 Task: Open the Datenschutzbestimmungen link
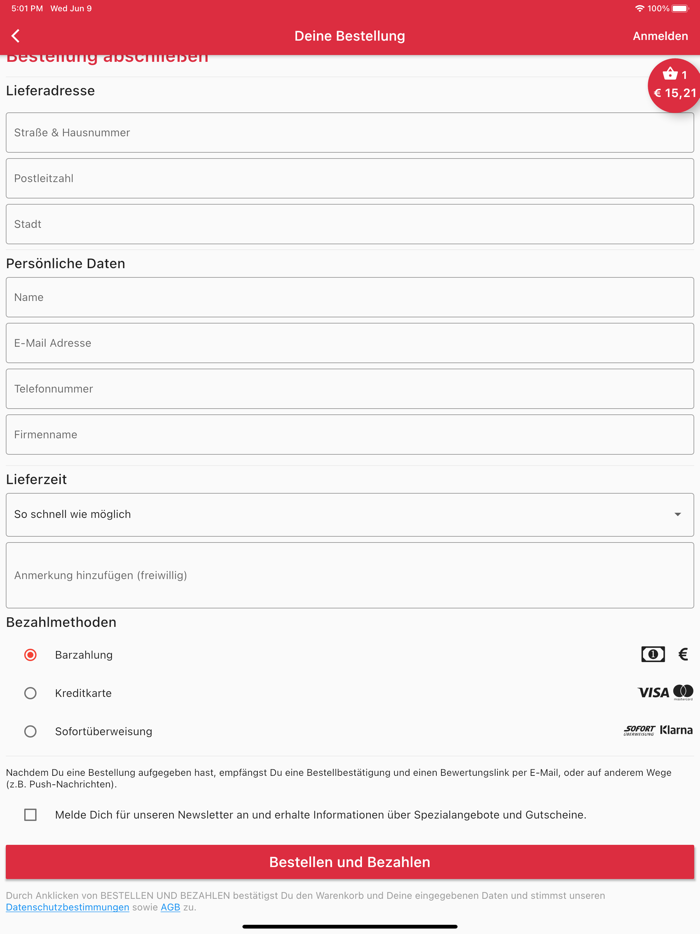point(67,908)
